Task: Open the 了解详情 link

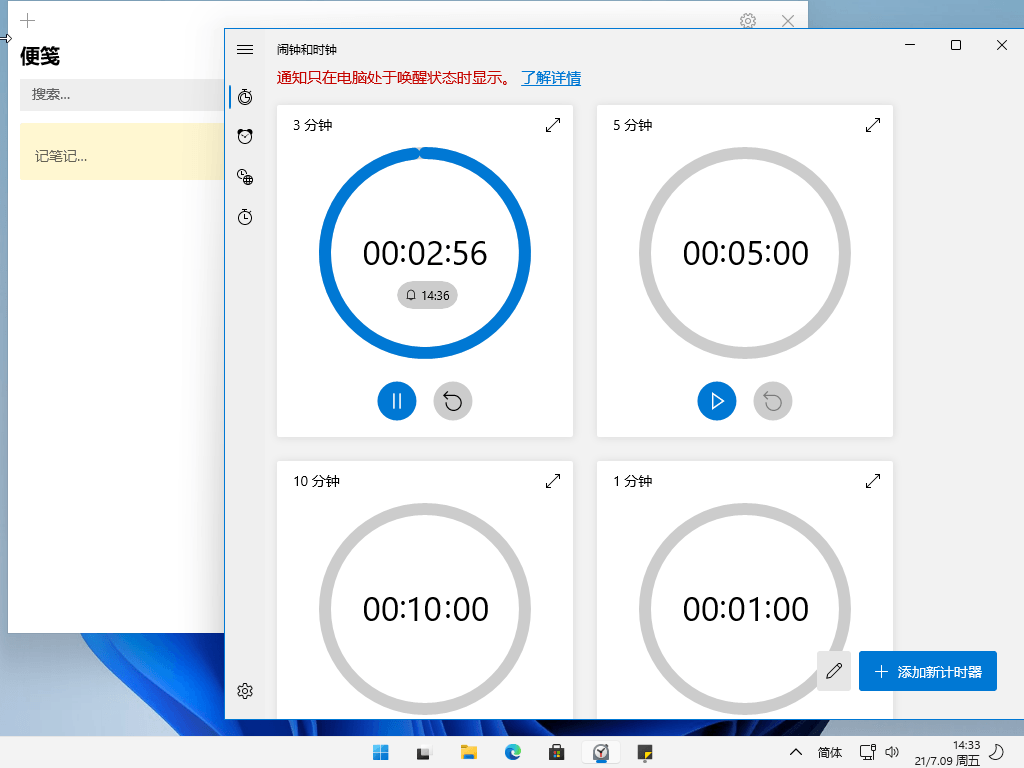Action: pyautogui.click(x=551, y=78)
